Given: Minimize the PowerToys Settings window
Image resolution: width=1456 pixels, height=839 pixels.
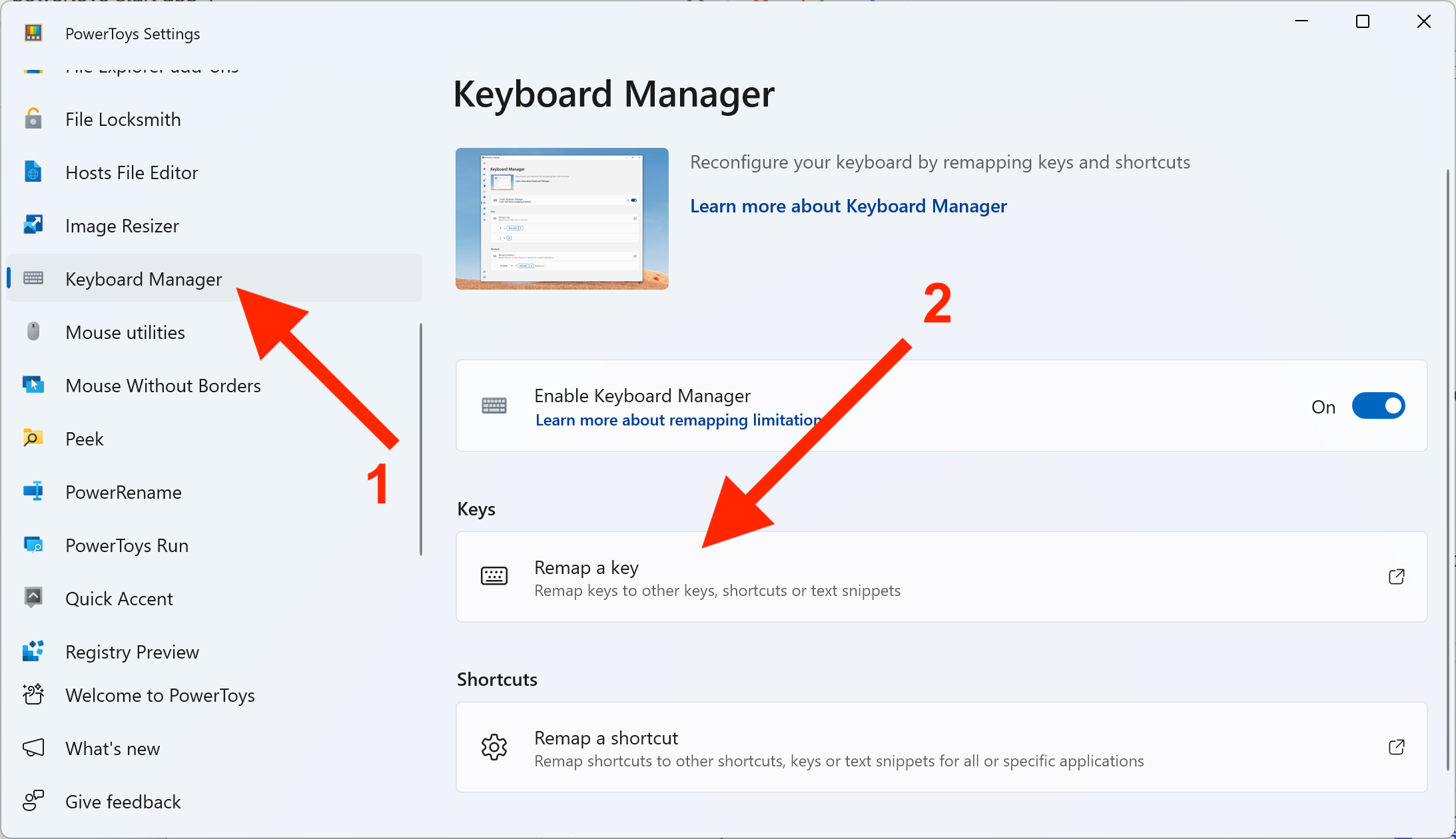Looking at the screenshot, I should click(x=1301, y=21).
